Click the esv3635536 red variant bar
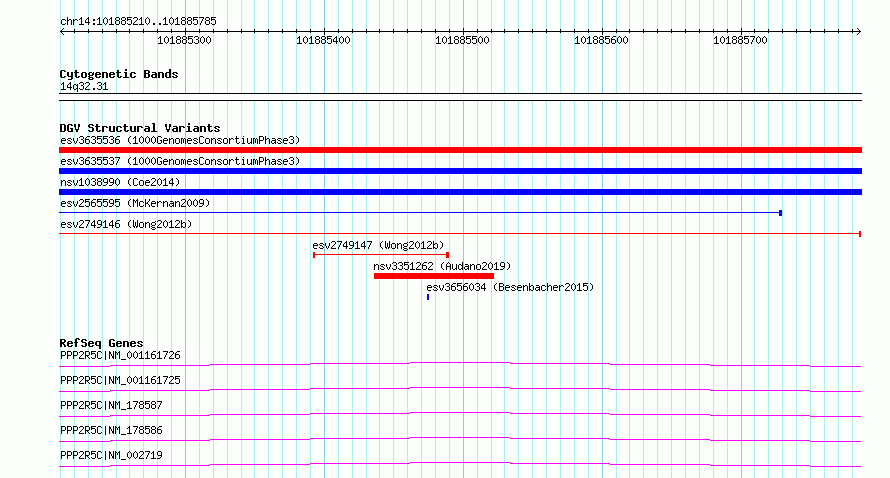This screenshot has height=478, width=890. click(x=460, y=150)
